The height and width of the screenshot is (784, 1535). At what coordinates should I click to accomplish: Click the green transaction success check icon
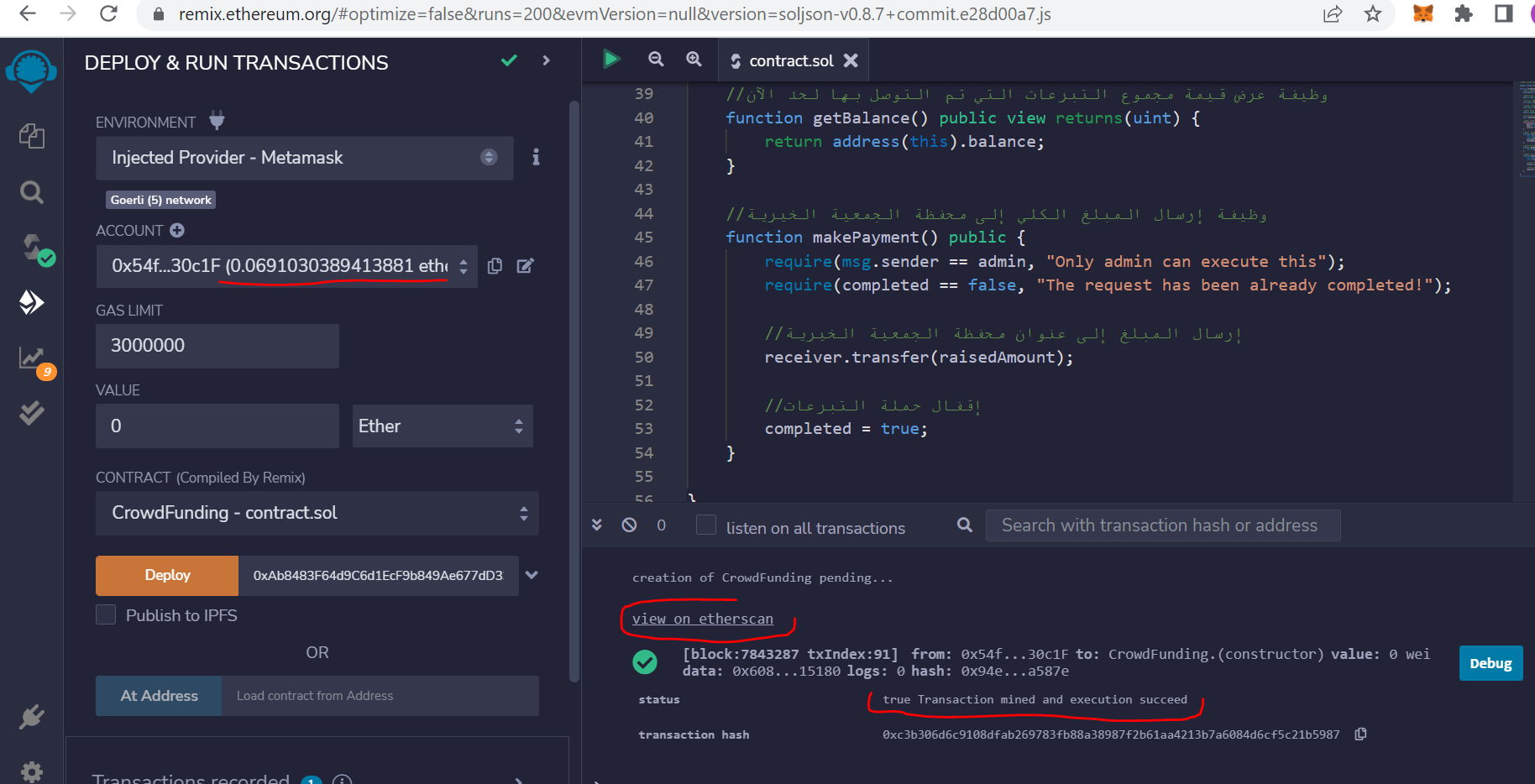[x=645, y=662]
